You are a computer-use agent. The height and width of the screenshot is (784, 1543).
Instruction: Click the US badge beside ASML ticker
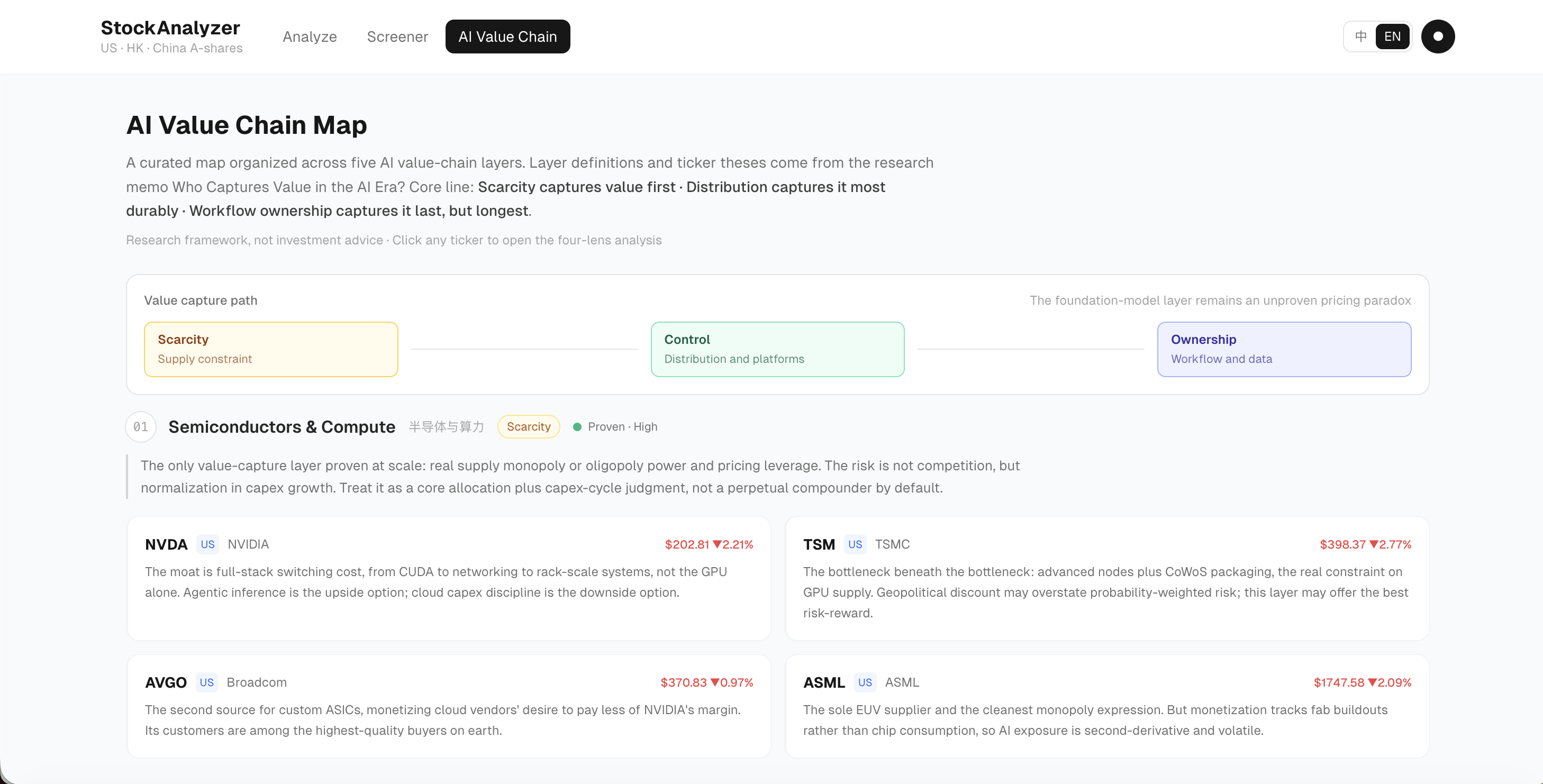point(865,682)
